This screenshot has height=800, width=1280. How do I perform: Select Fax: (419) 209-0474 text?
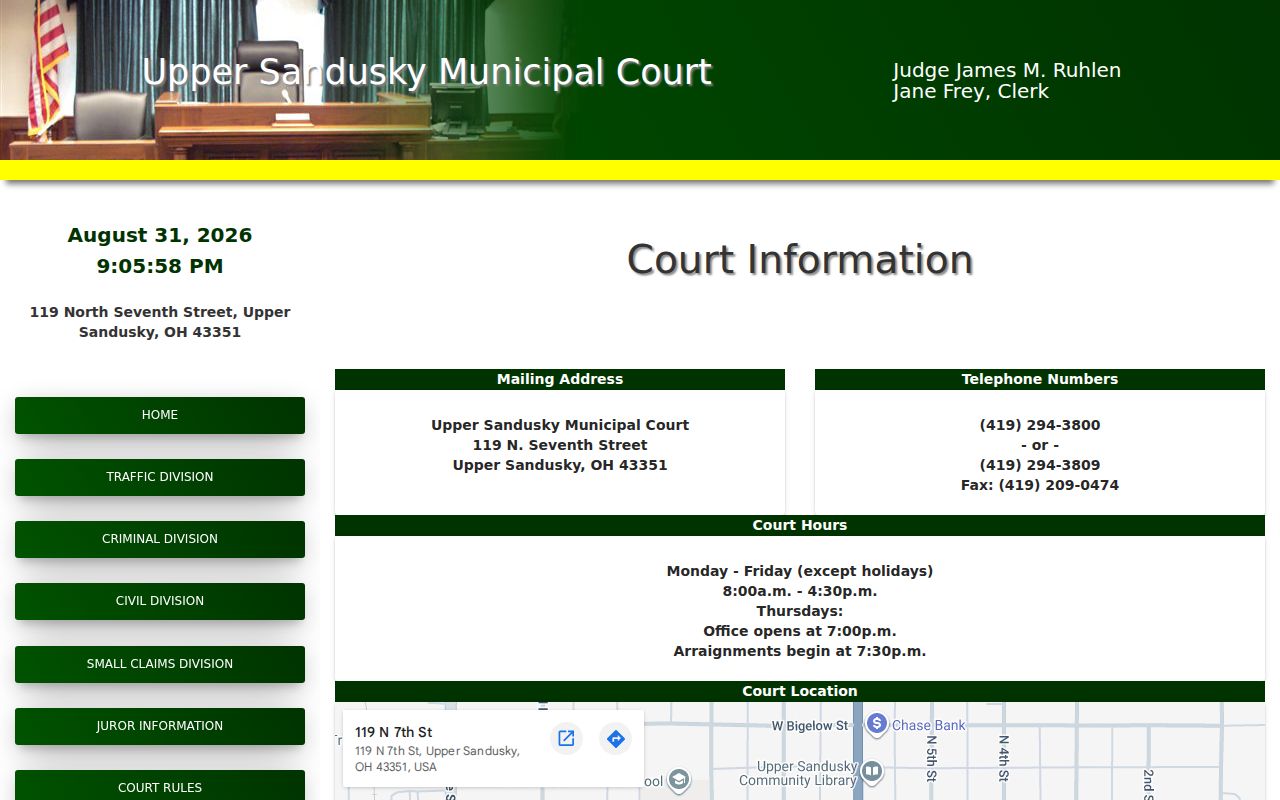click(1040, 485)
